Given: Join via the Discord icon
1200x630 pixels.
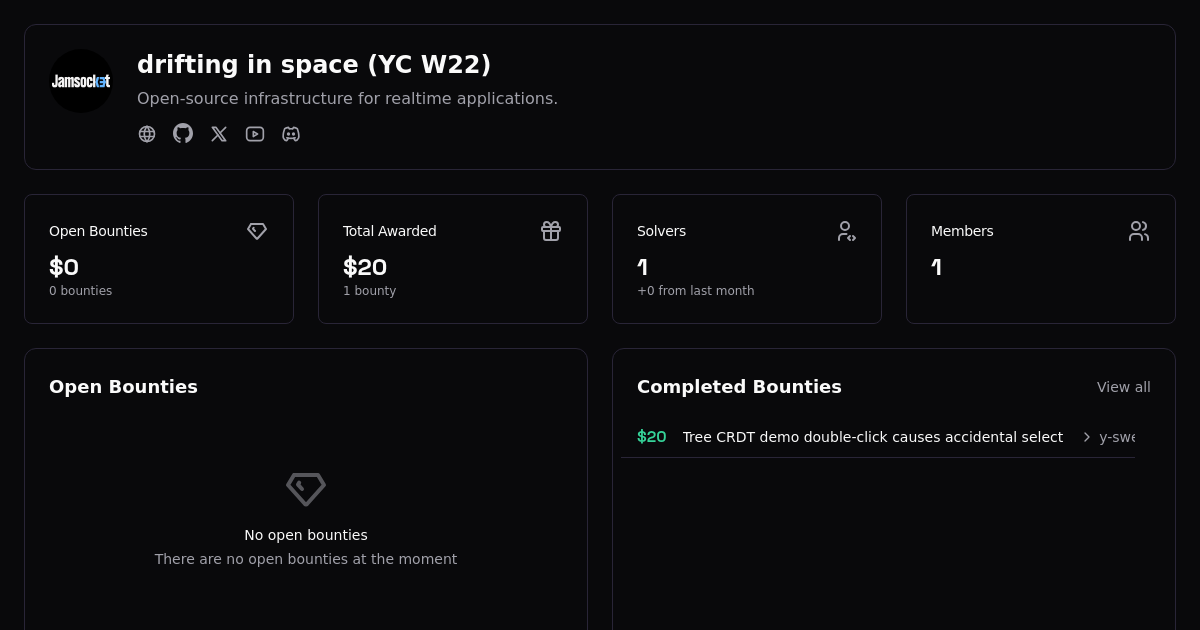Looking at the screenshot, I should 291,133.
